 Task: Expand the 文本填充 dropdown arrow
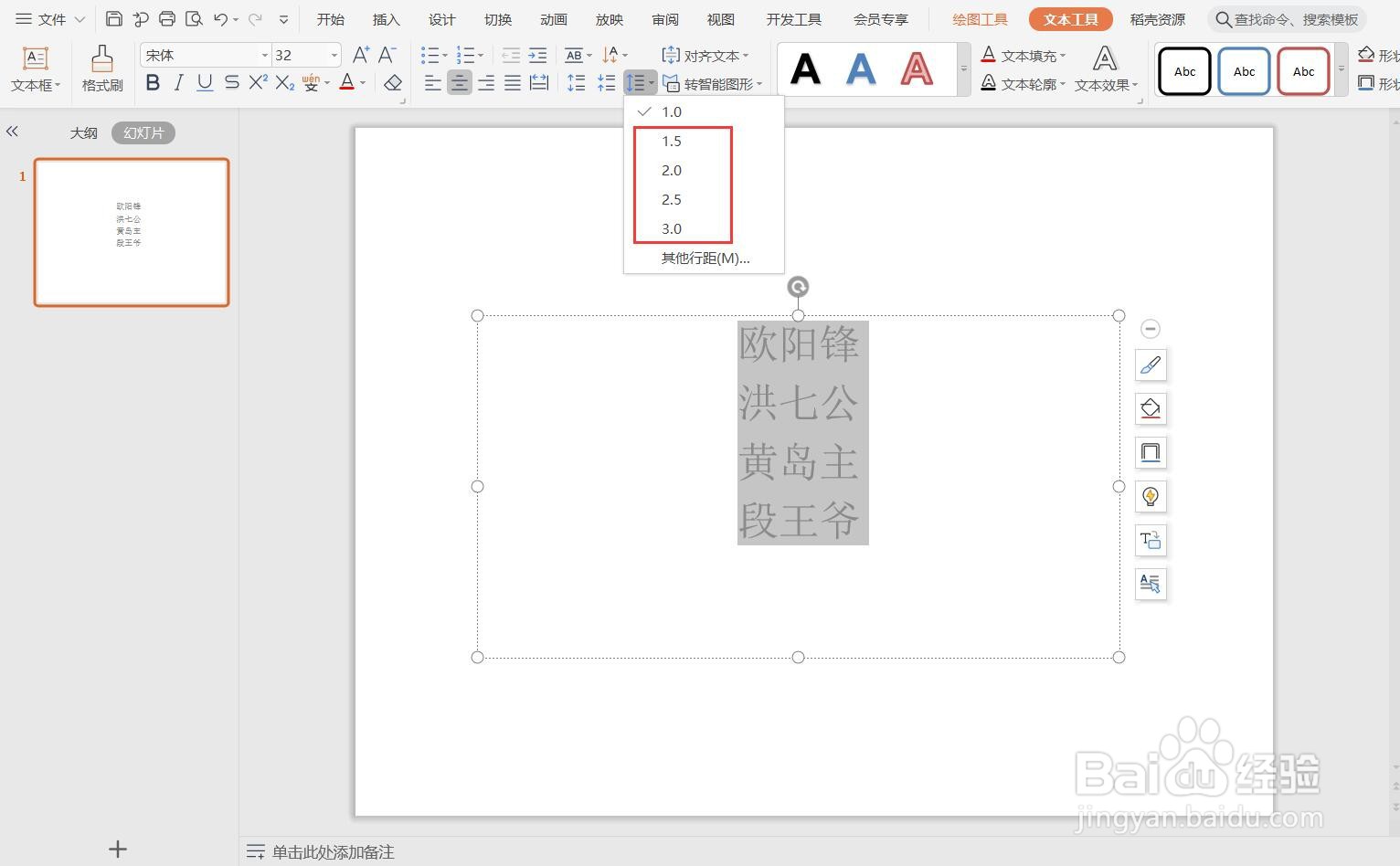1063,56
